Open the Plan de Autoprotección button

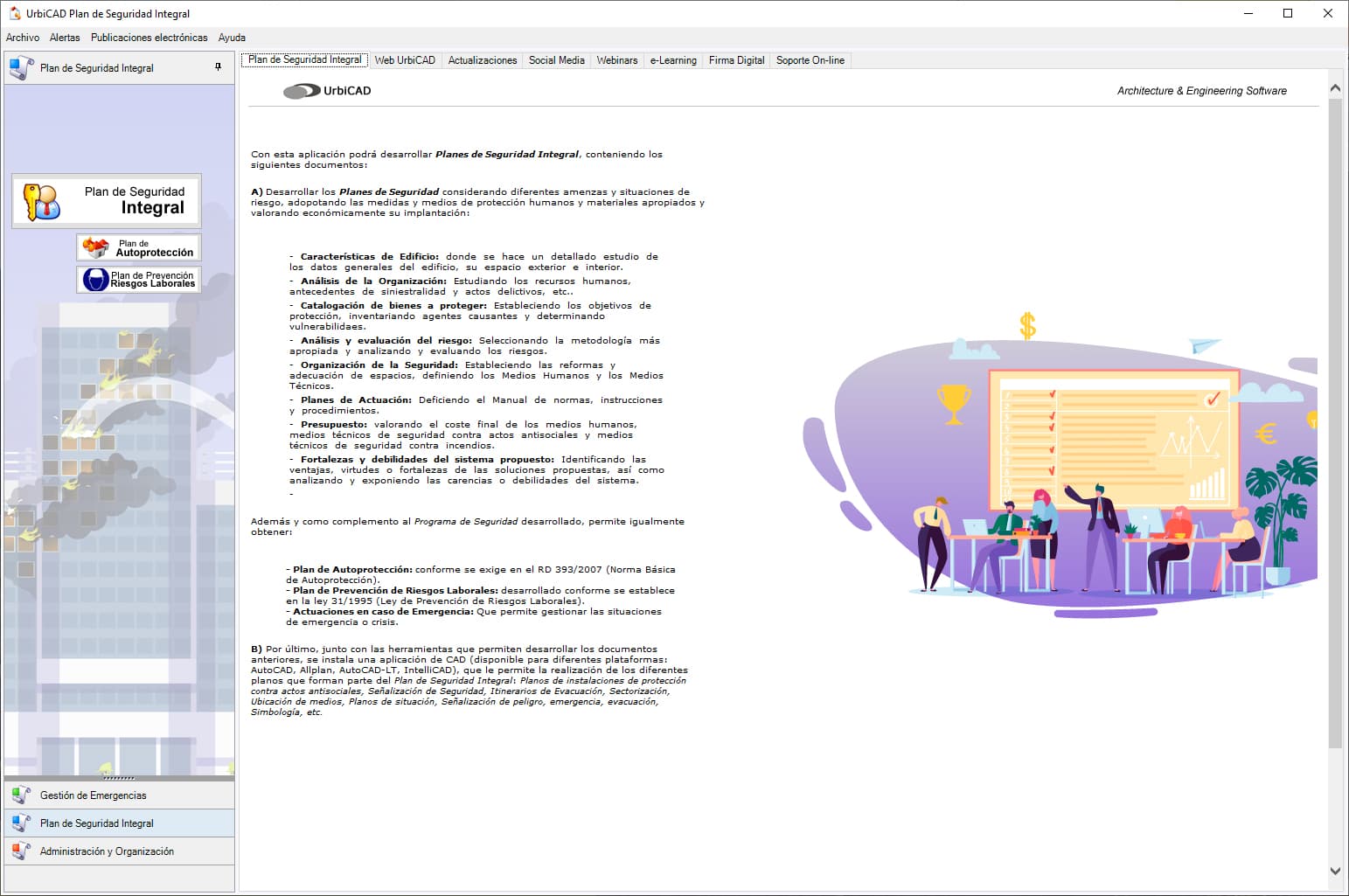[139, 247]
